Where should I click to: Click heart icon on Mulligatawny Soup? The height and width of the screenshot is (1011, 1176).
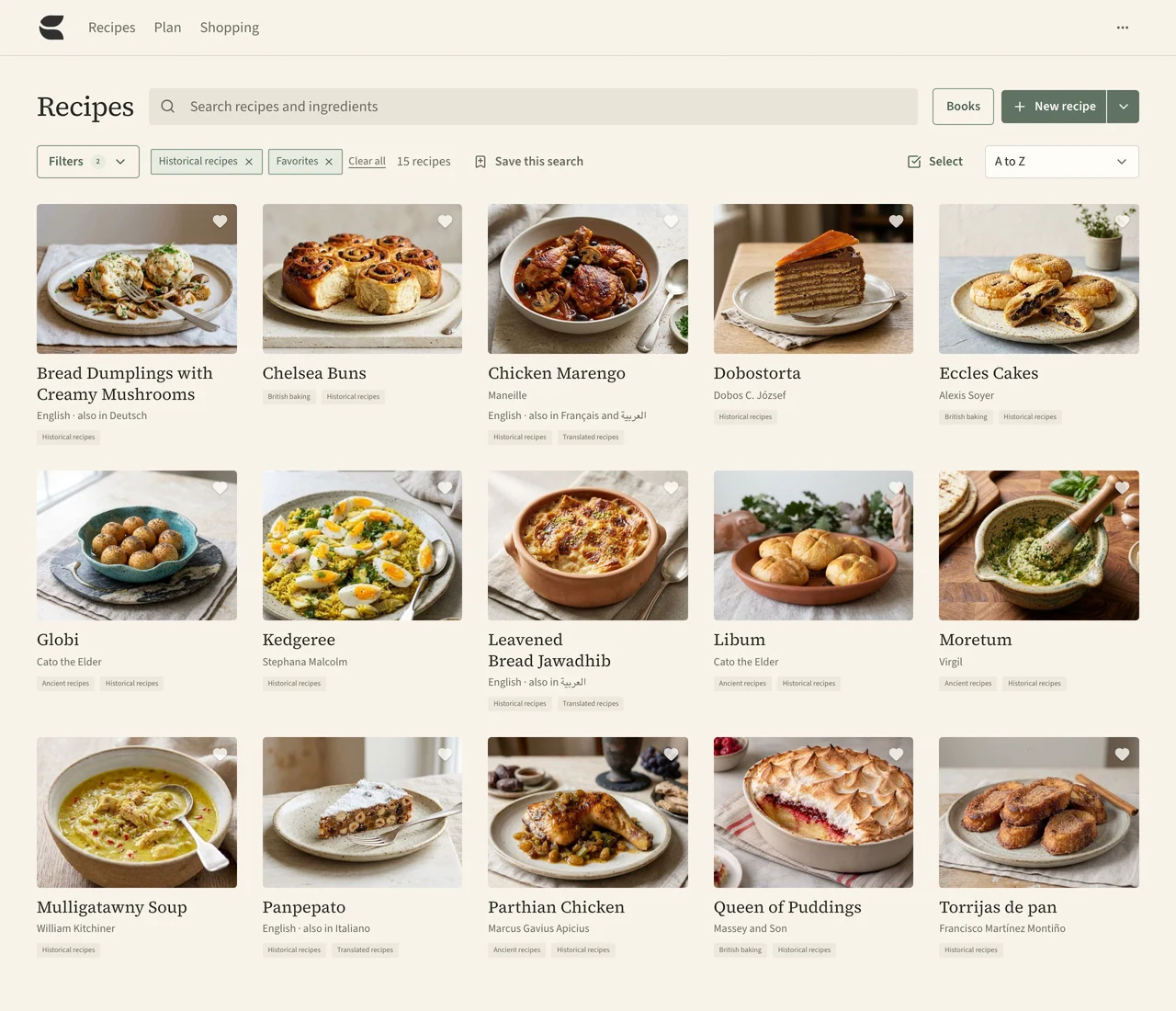coord(220,755)
